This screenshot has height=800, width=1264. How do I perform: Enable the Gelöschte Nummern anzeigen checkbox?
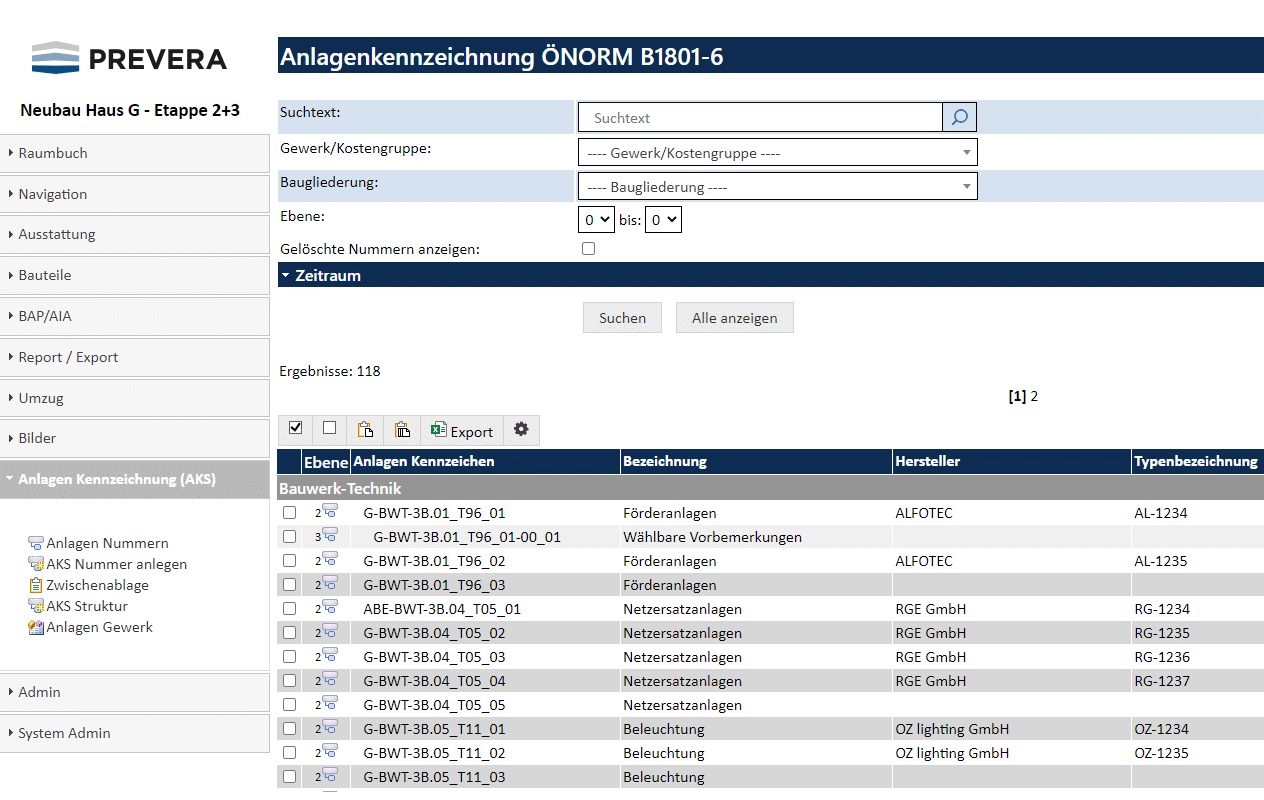point(588,248)
